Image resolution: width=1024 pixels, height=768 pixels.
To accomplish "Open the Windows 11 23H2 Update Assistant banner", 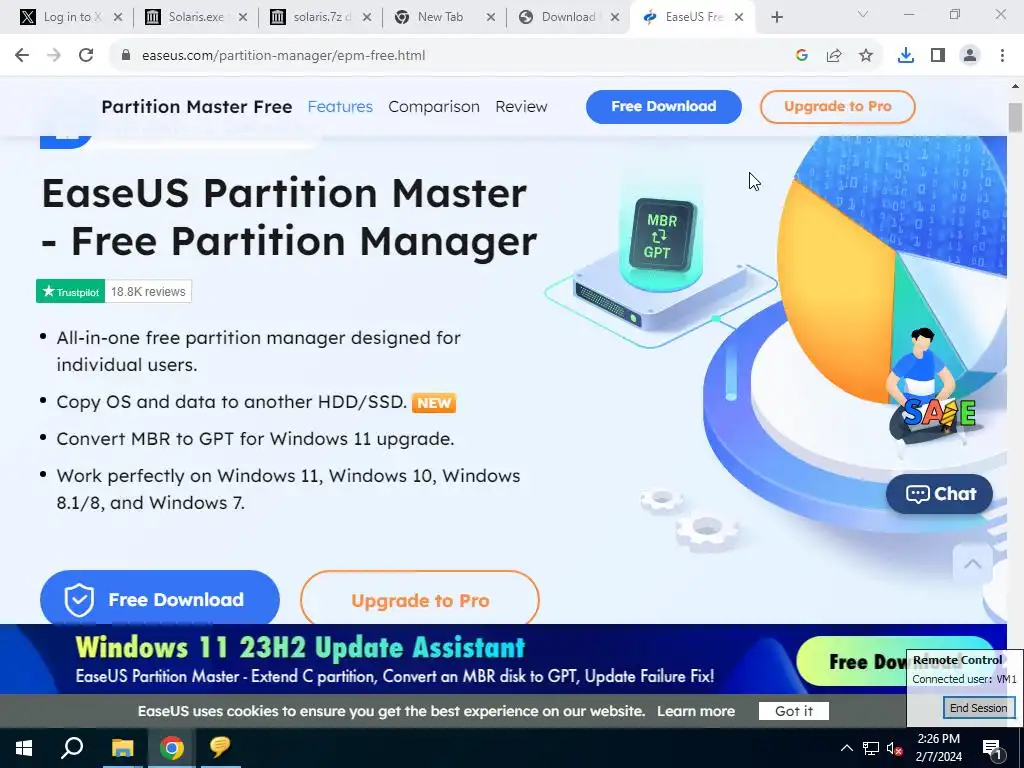I will point(453,659).
